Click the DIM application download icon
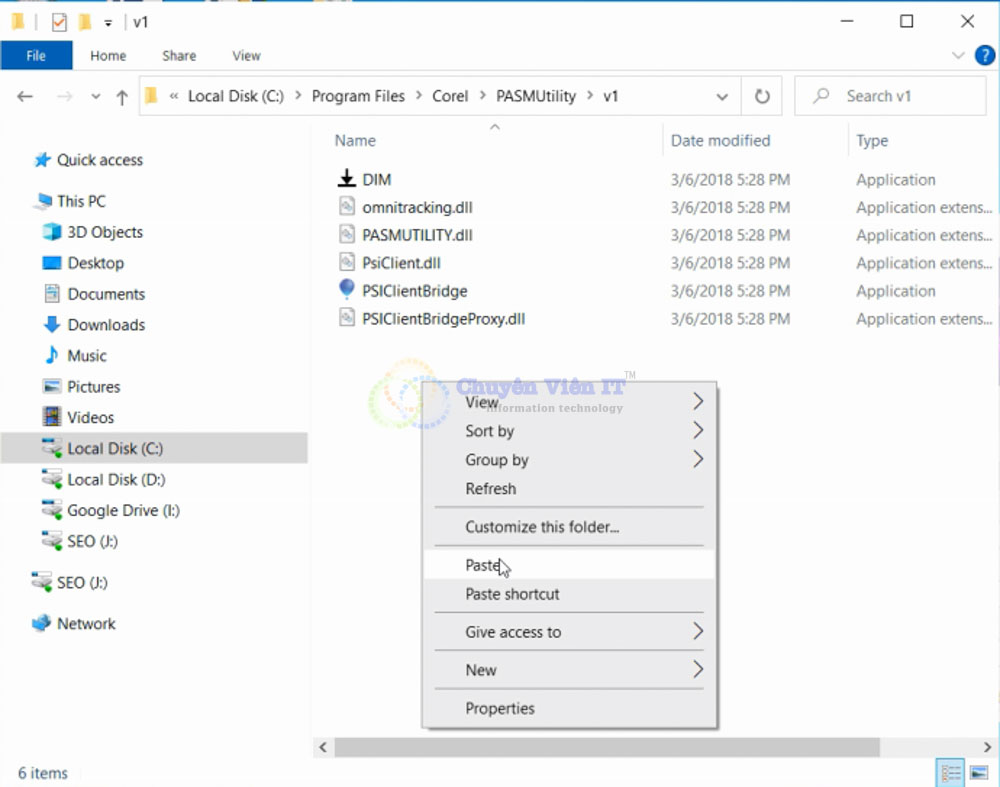 (346, 179)
